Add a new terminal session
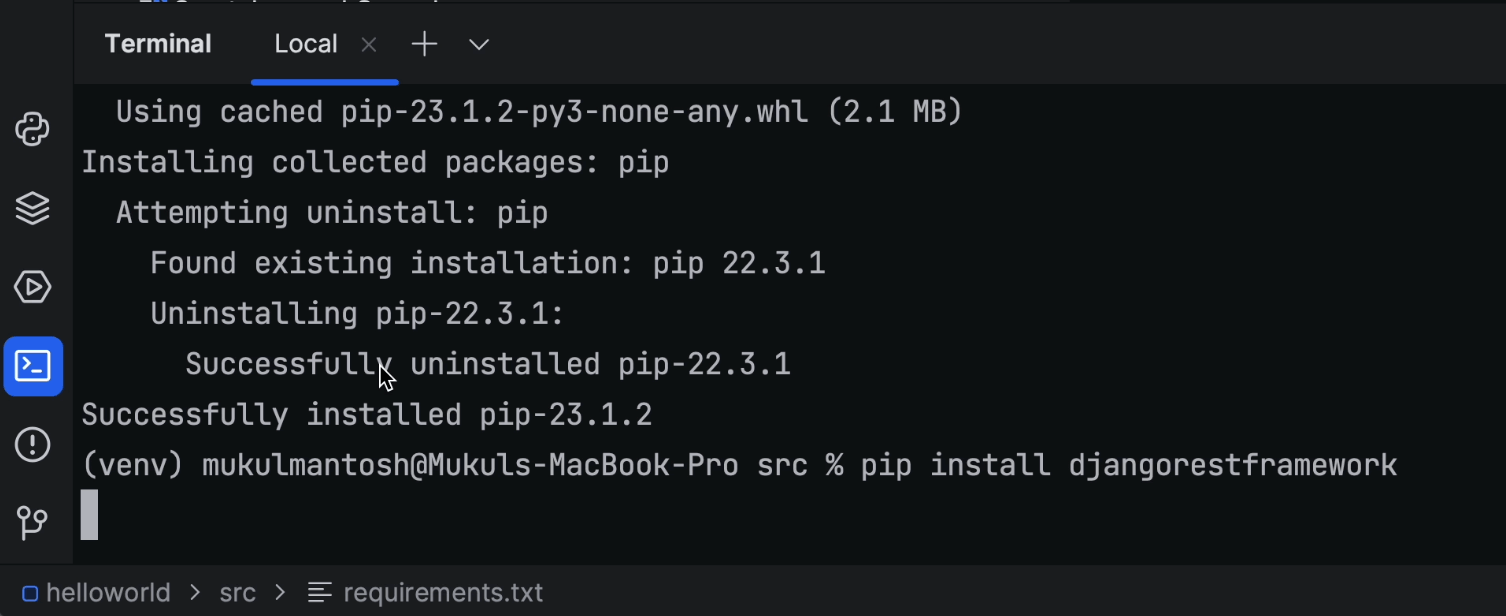Image resolution: width=1506 pixels, height=616 pixels. 425,44
